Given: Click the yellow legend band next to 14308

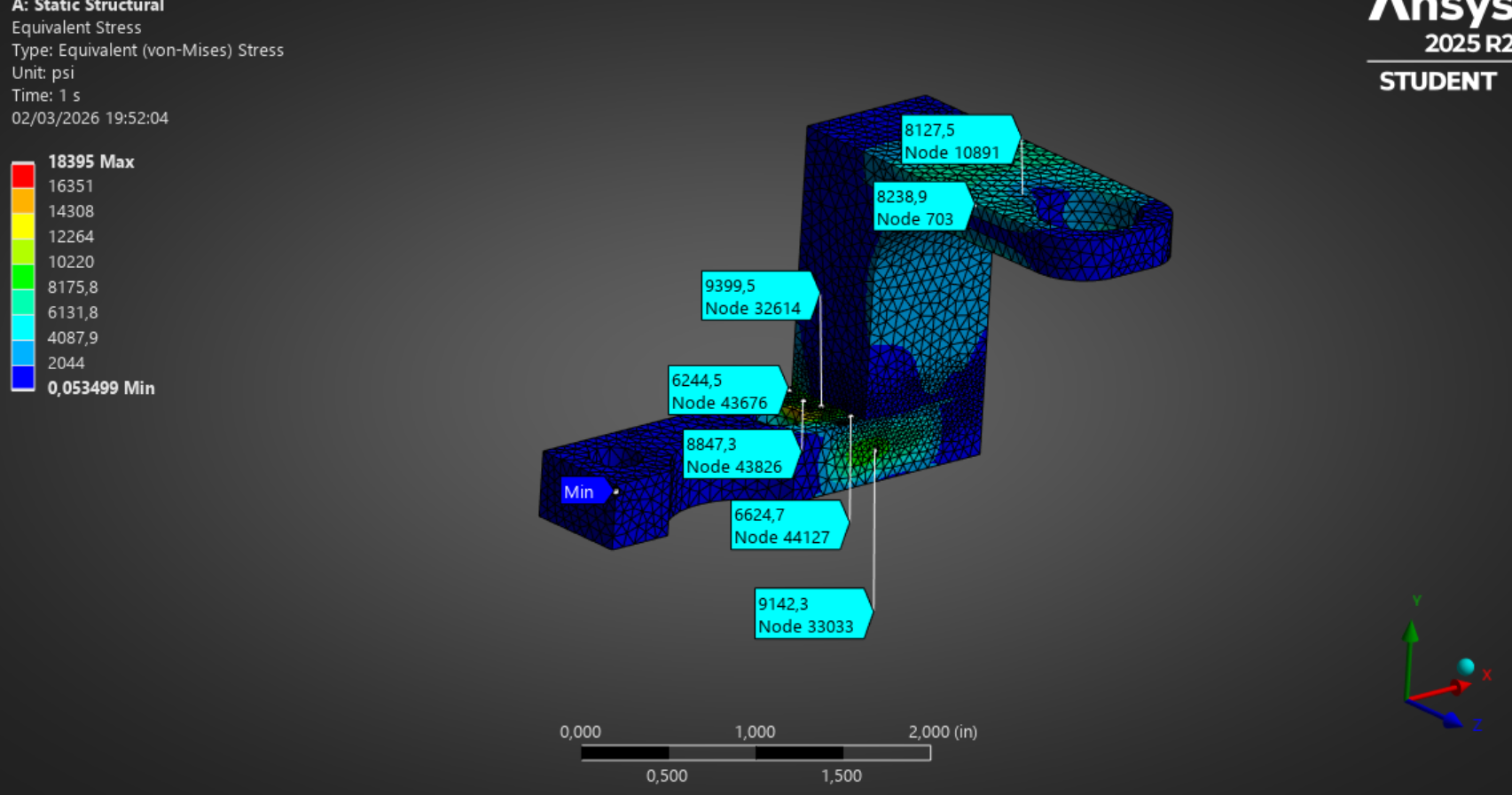Looking at the screenshot, I should point(23,226).
